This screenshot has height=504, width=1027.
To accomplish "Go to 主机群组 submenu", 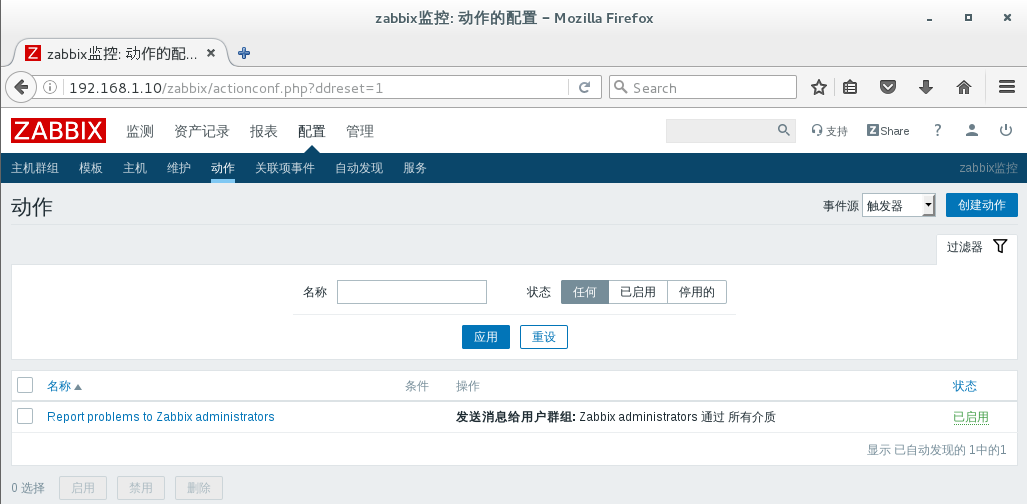I will [35, 168].
